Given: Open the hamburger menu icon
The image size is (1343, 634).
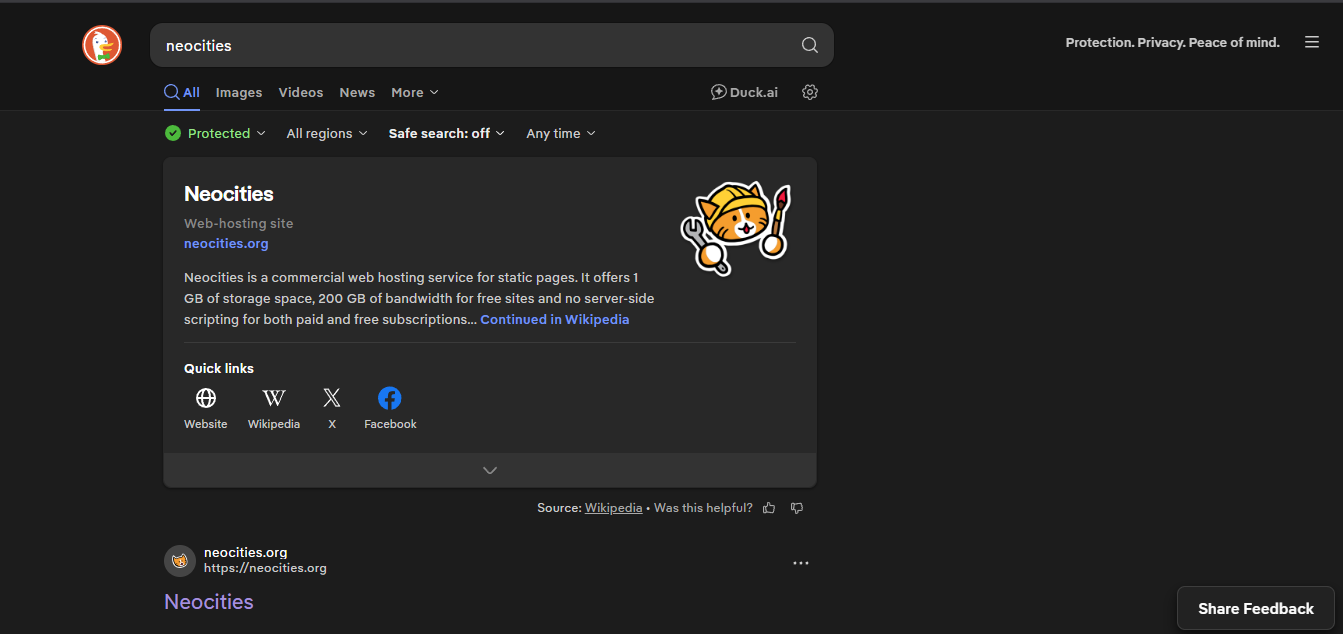Looking at the screenshot, I should (1312, 42).
